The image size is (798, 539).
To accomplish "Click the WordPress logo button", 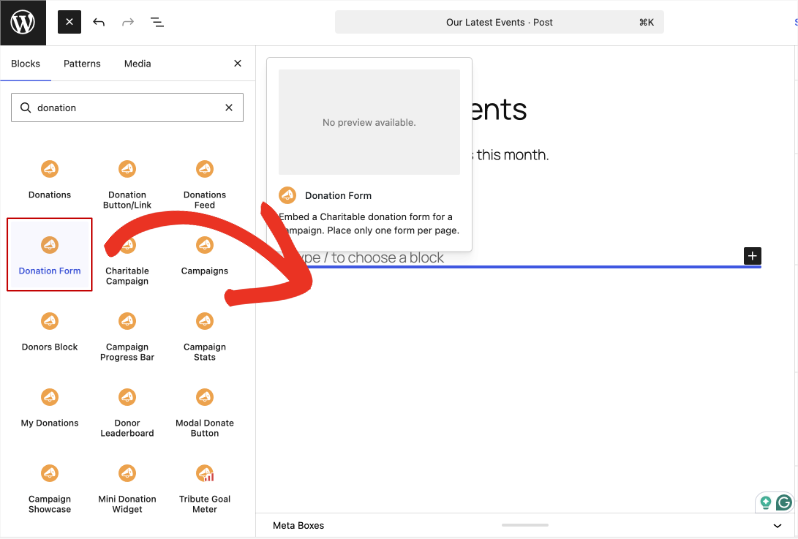I will click(x=23, y=22).
